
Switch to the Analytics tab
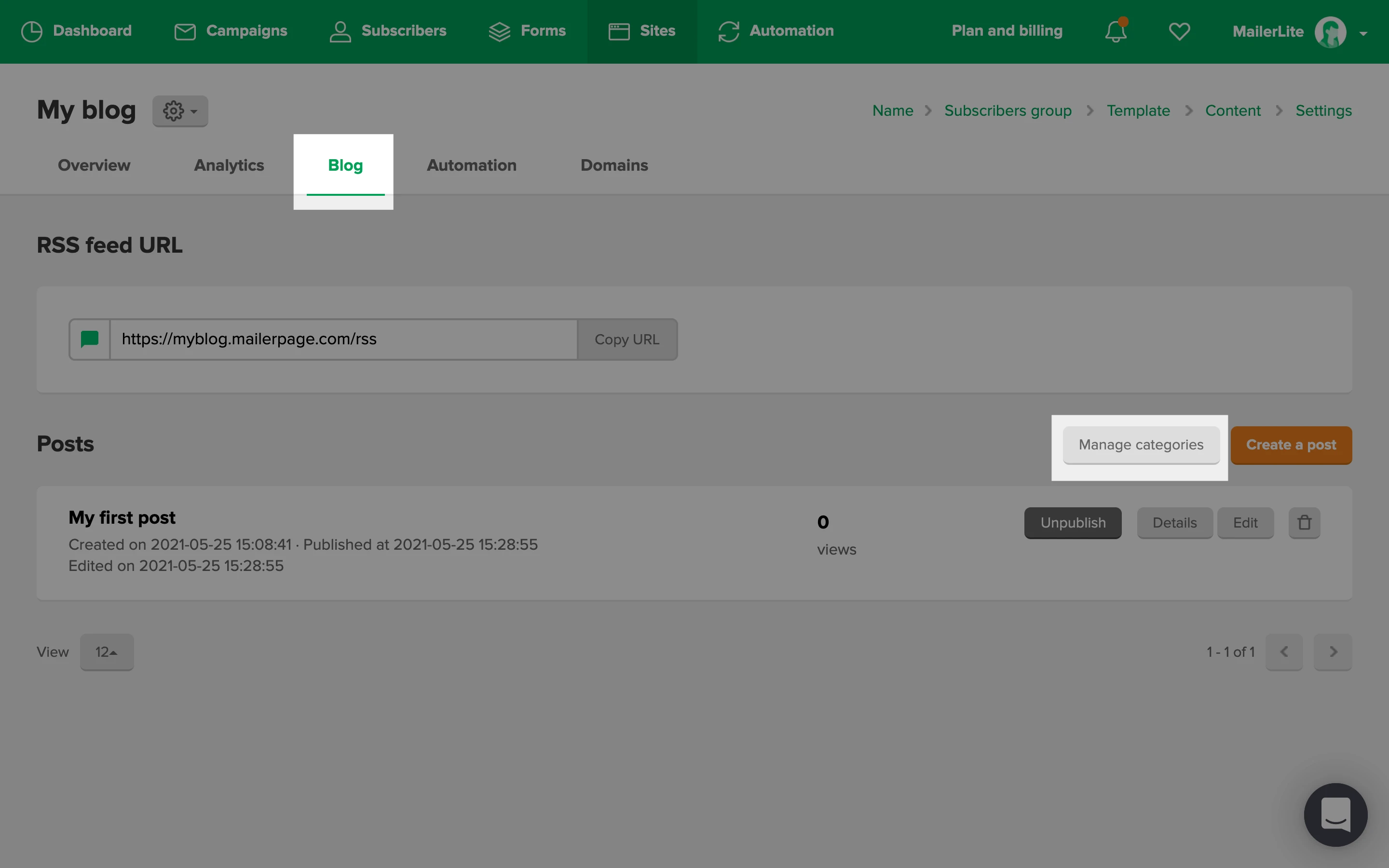[229, 165]
